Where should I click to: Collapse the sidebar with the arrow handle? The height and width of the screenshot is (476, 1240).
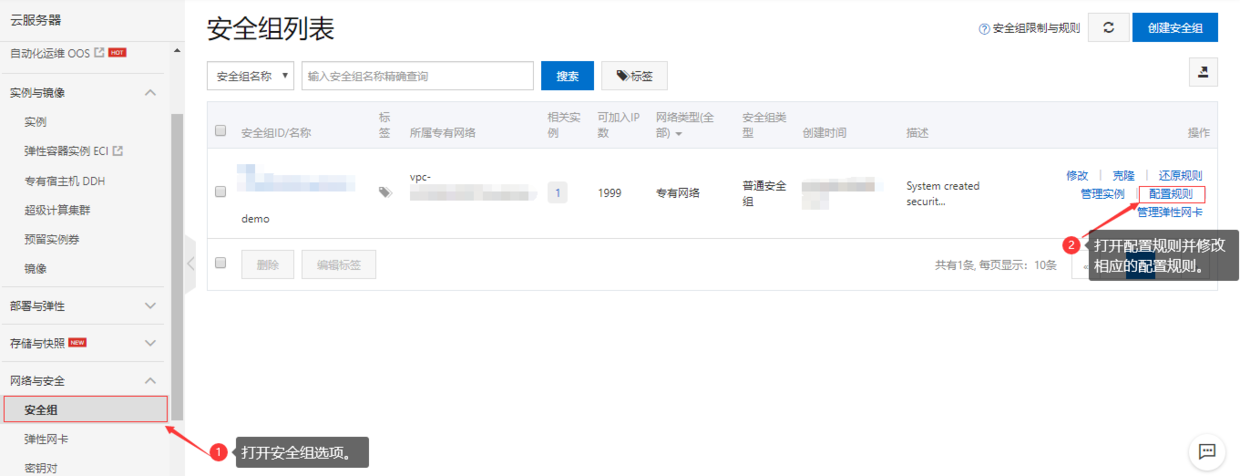click(x=190, y=263)
